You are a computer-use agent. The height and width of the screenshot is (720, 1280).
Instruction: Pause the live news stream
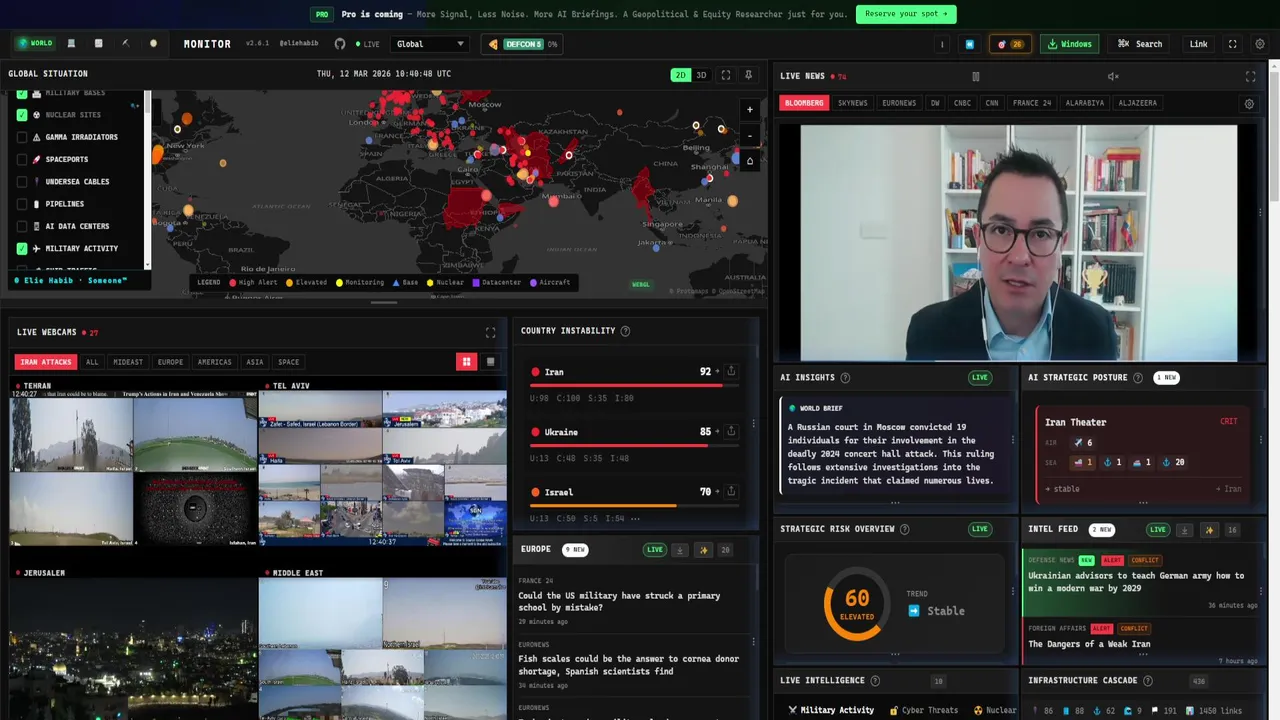pos(976,76)
